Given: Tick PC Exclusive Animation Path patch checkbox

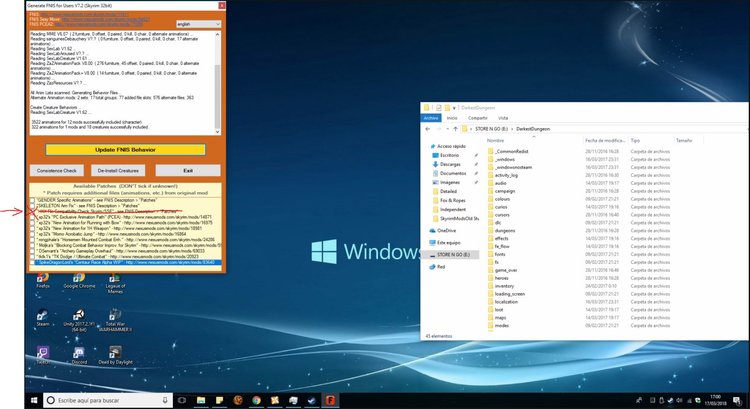Looking at the screenshot, I should coord(32,217).
